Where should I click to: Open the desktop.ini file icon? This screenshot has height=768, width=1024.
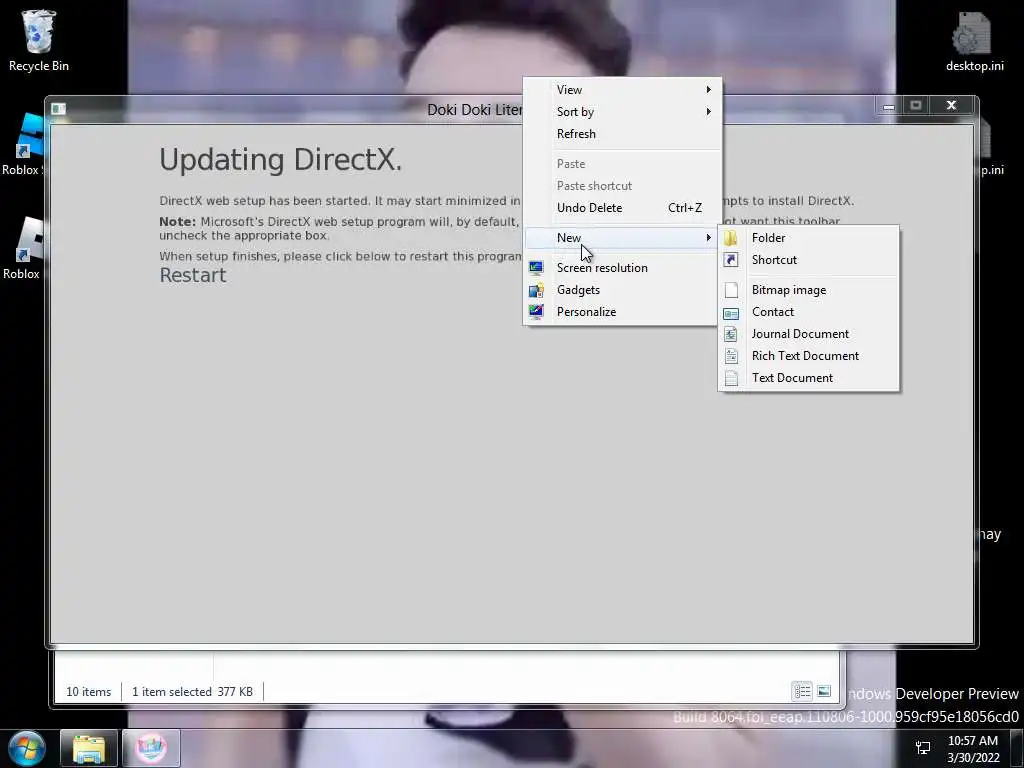coord(974,40)
